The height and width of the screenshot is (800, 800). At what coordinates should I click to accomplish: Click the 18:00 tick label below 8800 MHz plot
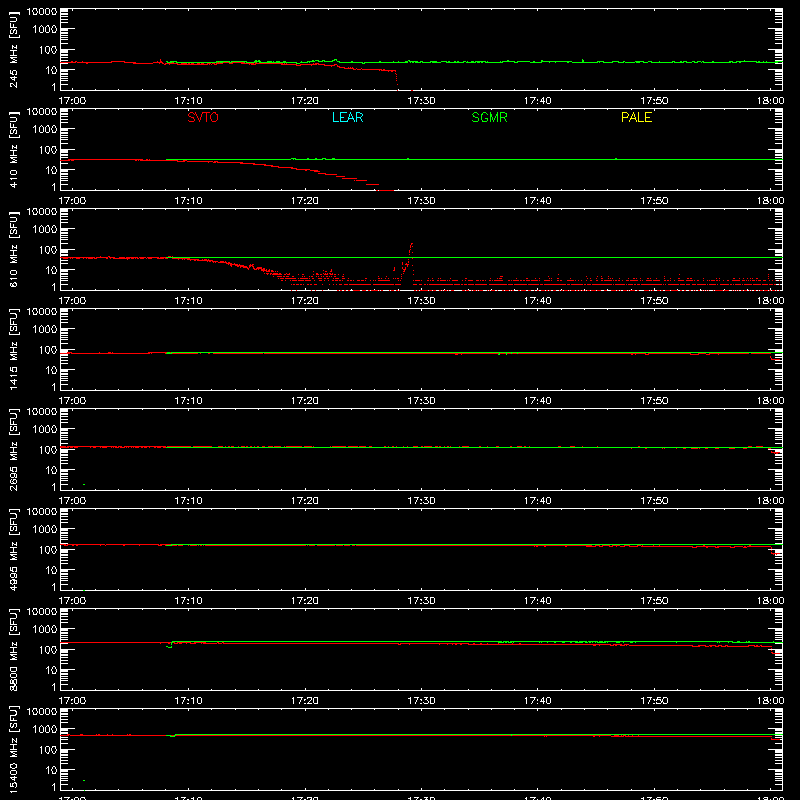770,701
